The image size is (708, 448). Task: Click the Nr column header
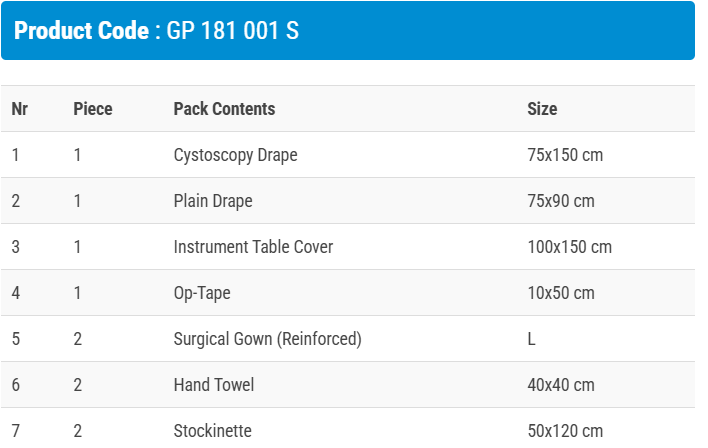19,109
